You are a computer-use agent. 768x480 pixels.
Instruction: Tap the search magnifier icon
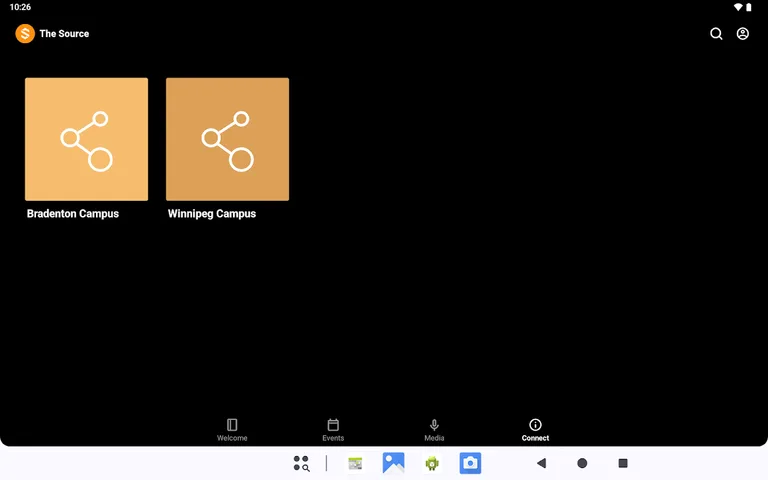pyautogui.click(x=716, y=34)
